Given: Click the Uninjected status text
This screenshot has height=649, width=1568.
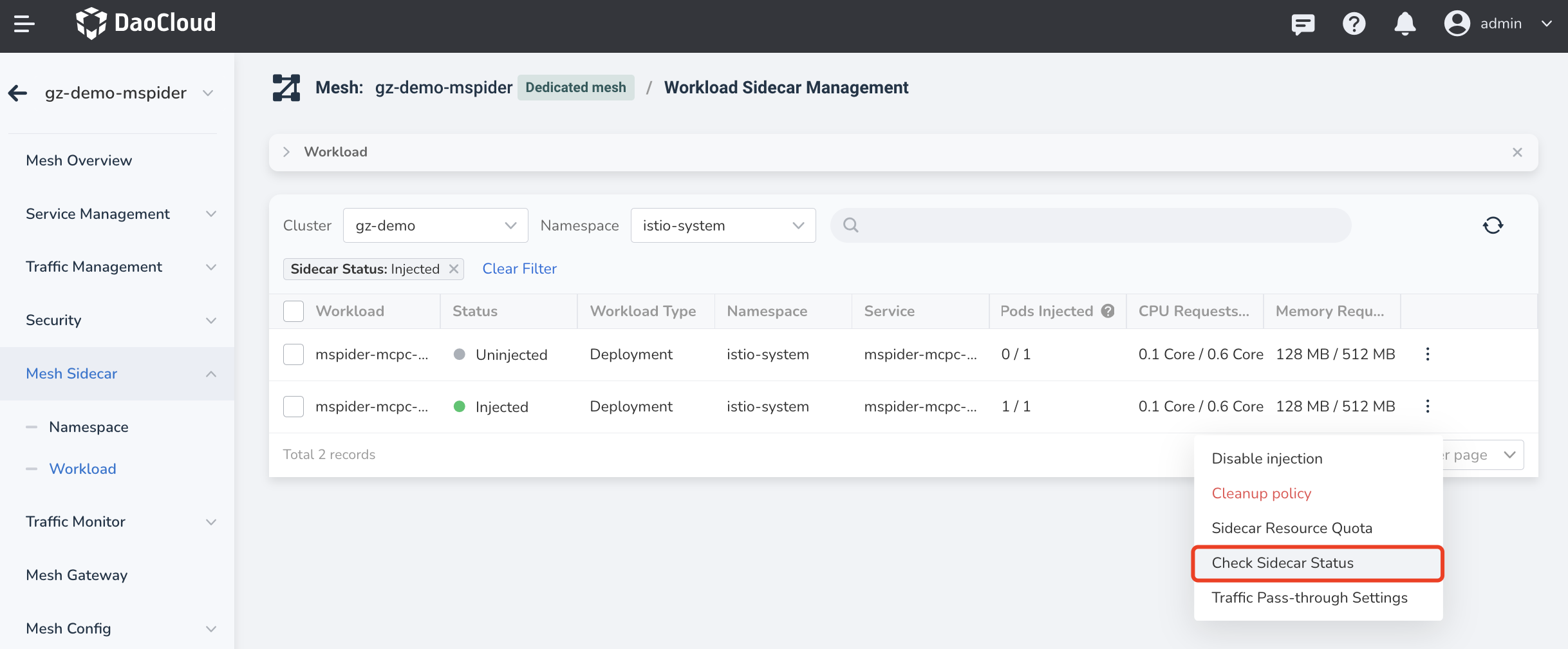Looking at the screenshot, I should [x=511, y=355].
